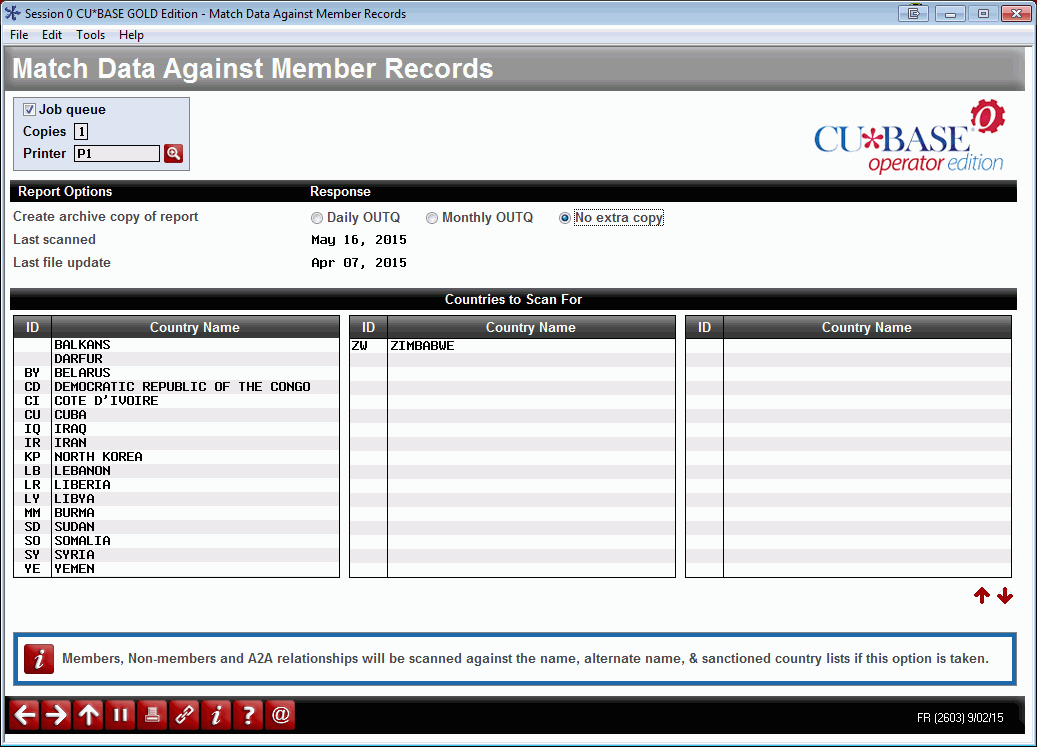Click the SOMALIA country row
Viewport: 1037px width, 747px height.
(177, 541)
